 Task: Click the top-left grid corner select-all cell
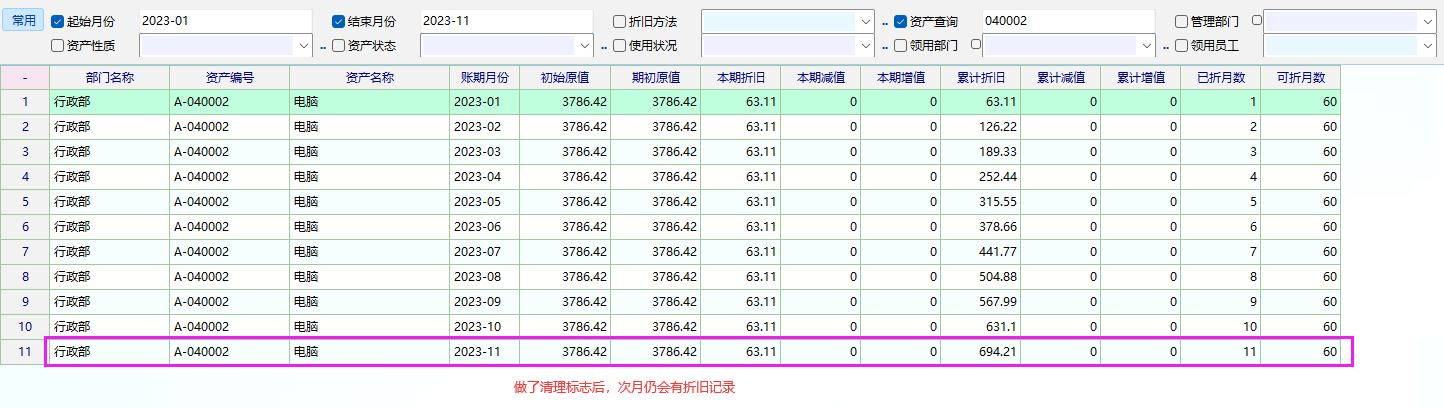24,77
